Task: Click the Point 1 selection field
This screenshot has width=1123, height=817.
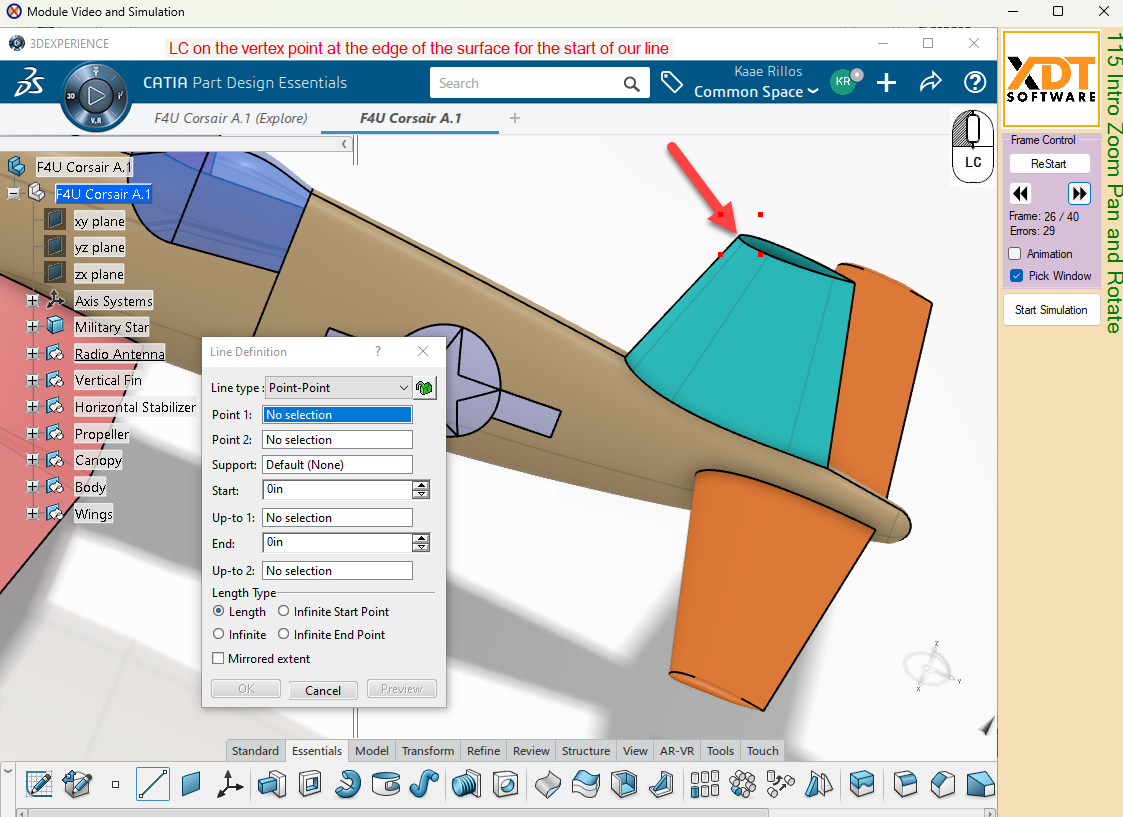Action: pos(337,415)
